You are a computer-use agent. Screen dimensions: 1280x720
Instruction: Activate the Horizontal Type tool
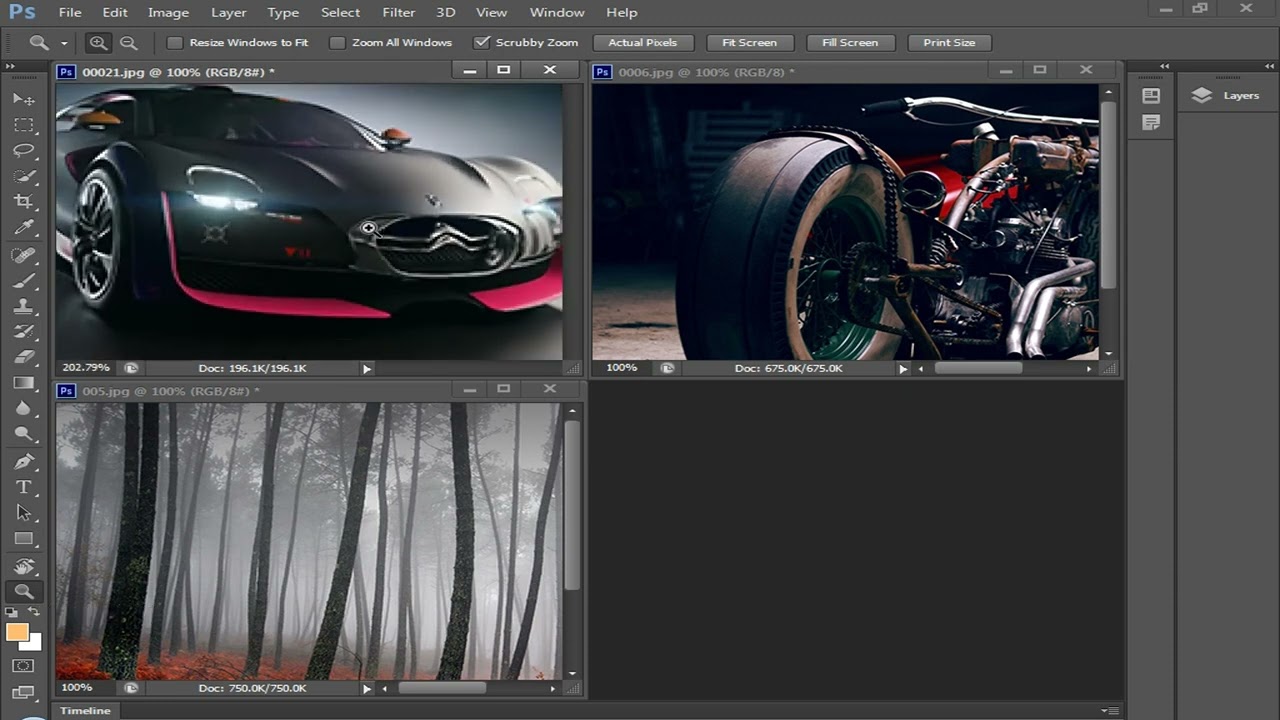tap(24, 487)
